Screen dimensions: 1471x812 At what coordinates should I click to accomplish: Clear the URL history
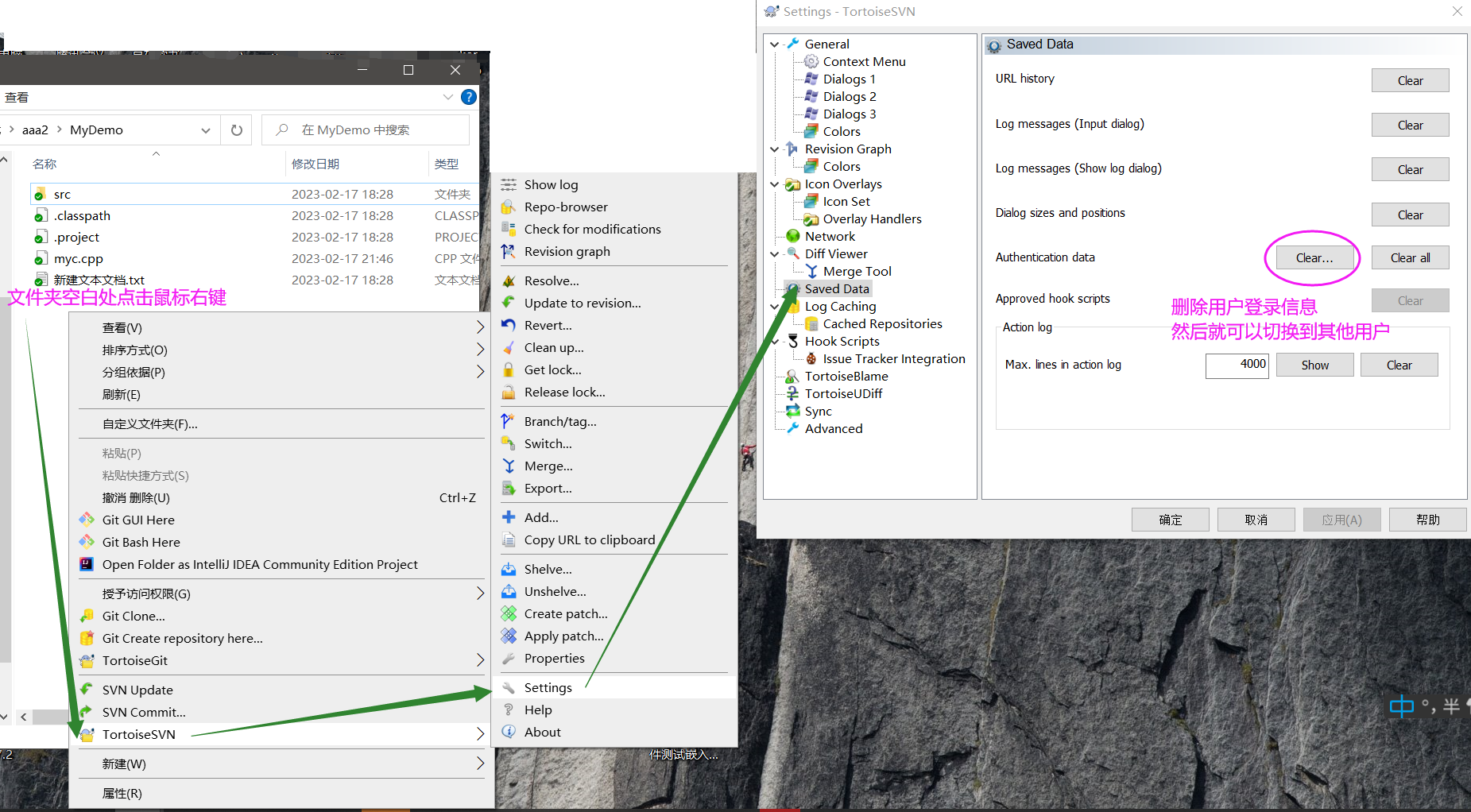click(x=1410, y=80)
